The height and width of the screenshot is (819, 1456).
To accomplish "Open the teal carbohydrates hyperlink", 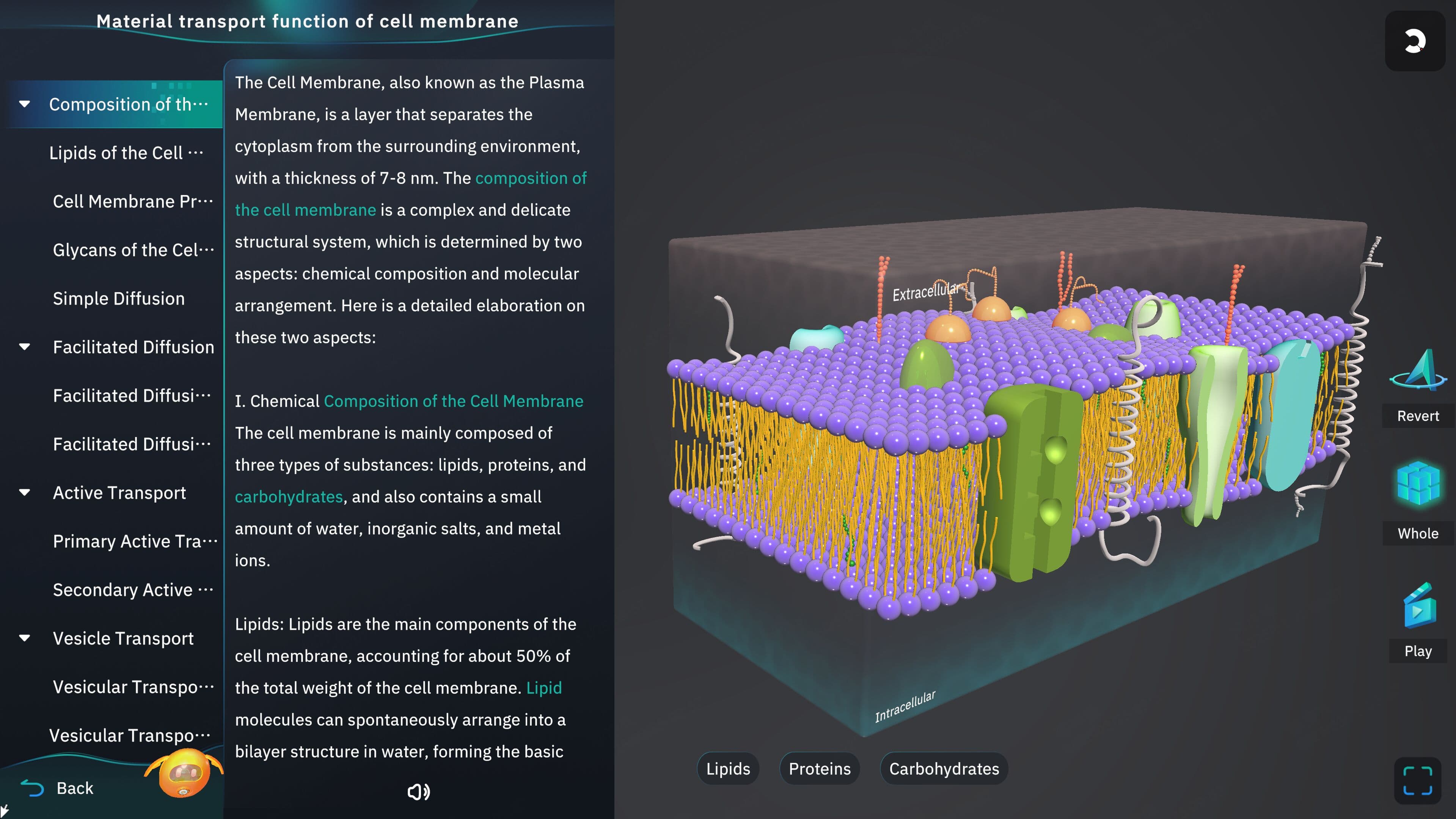I will 289,497.
